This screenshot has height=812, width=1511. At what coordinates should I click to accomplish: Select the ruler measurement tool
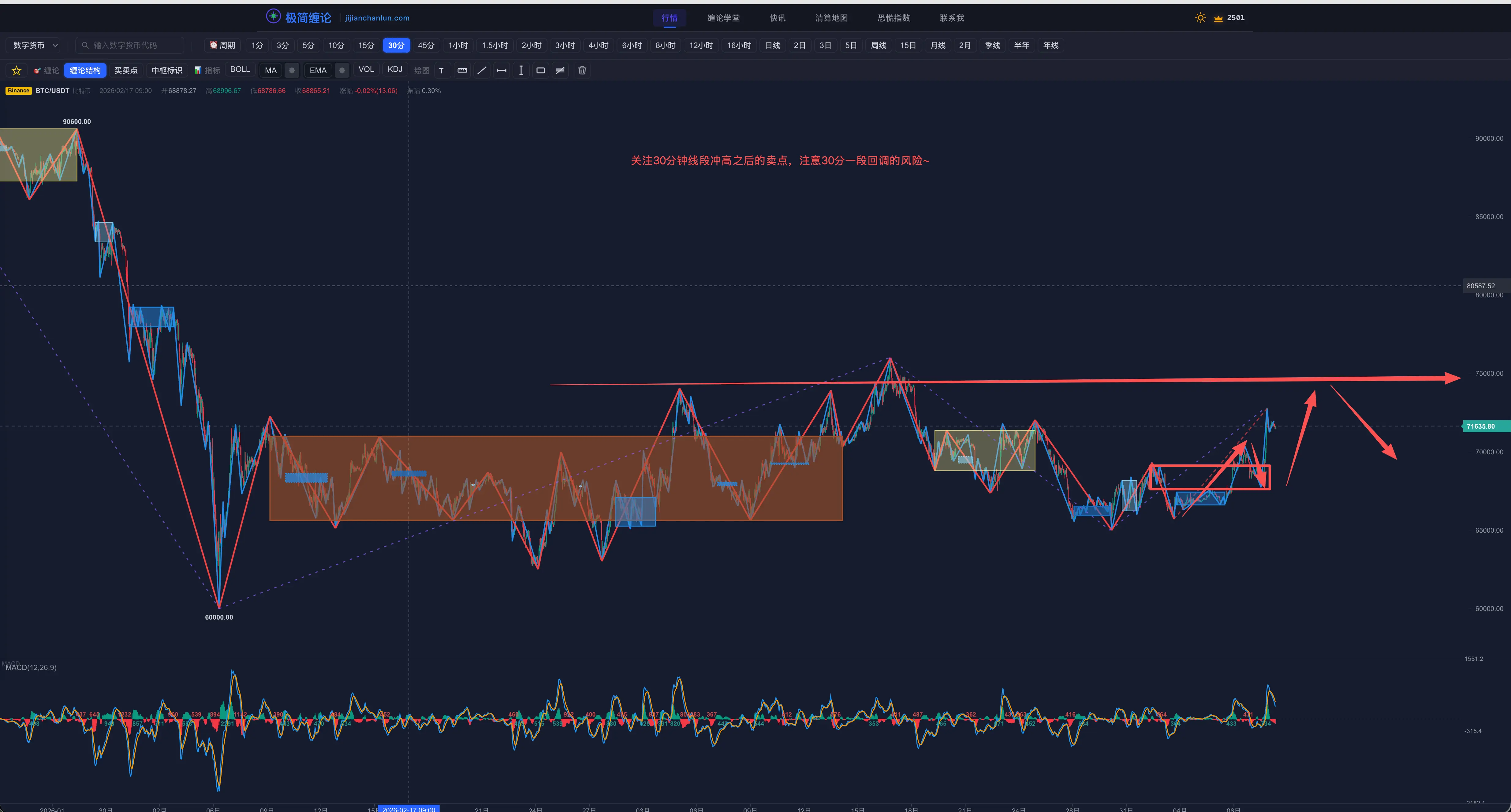[x=462, y=70]
